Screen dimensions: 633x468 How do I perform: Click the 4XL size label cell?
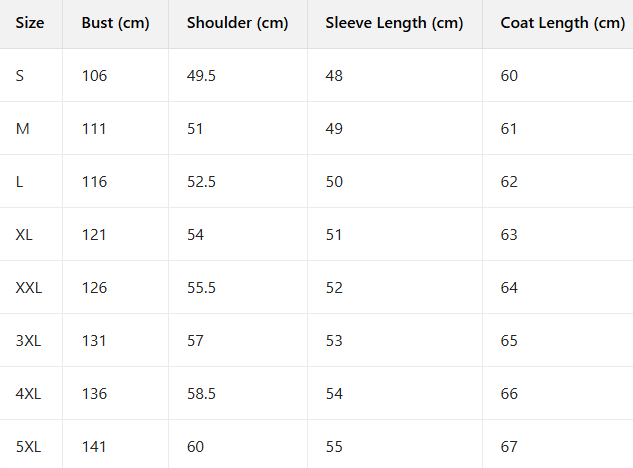click(x=28, y=394)
